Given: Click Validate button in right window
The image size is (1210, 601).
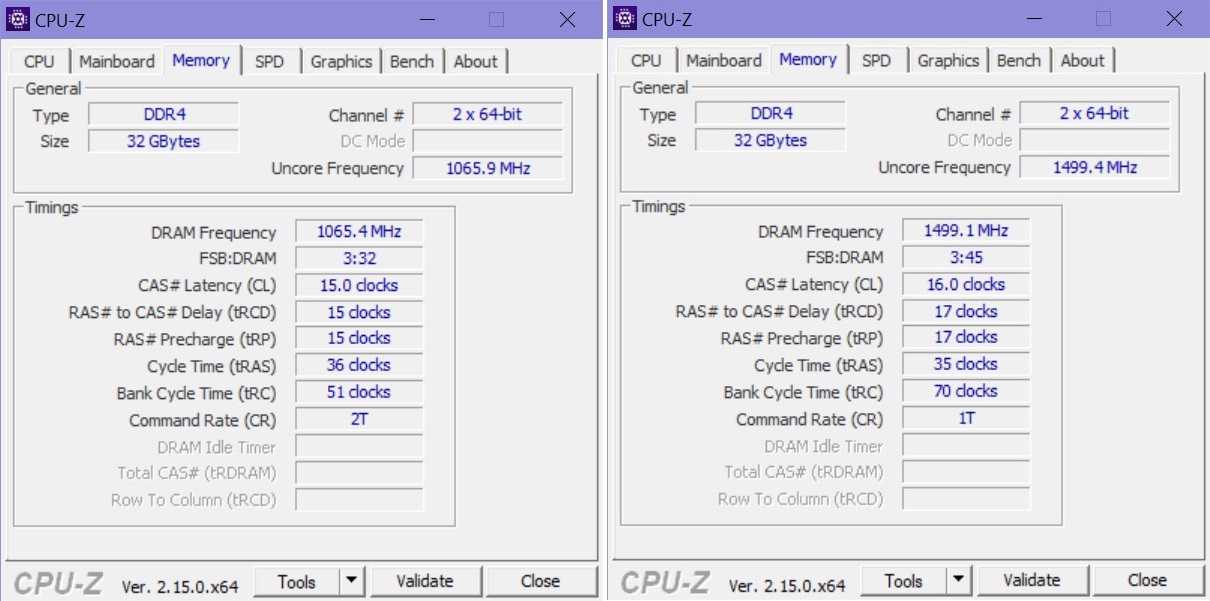Looking at the screenshot, I should click(x=1032, y=580).
